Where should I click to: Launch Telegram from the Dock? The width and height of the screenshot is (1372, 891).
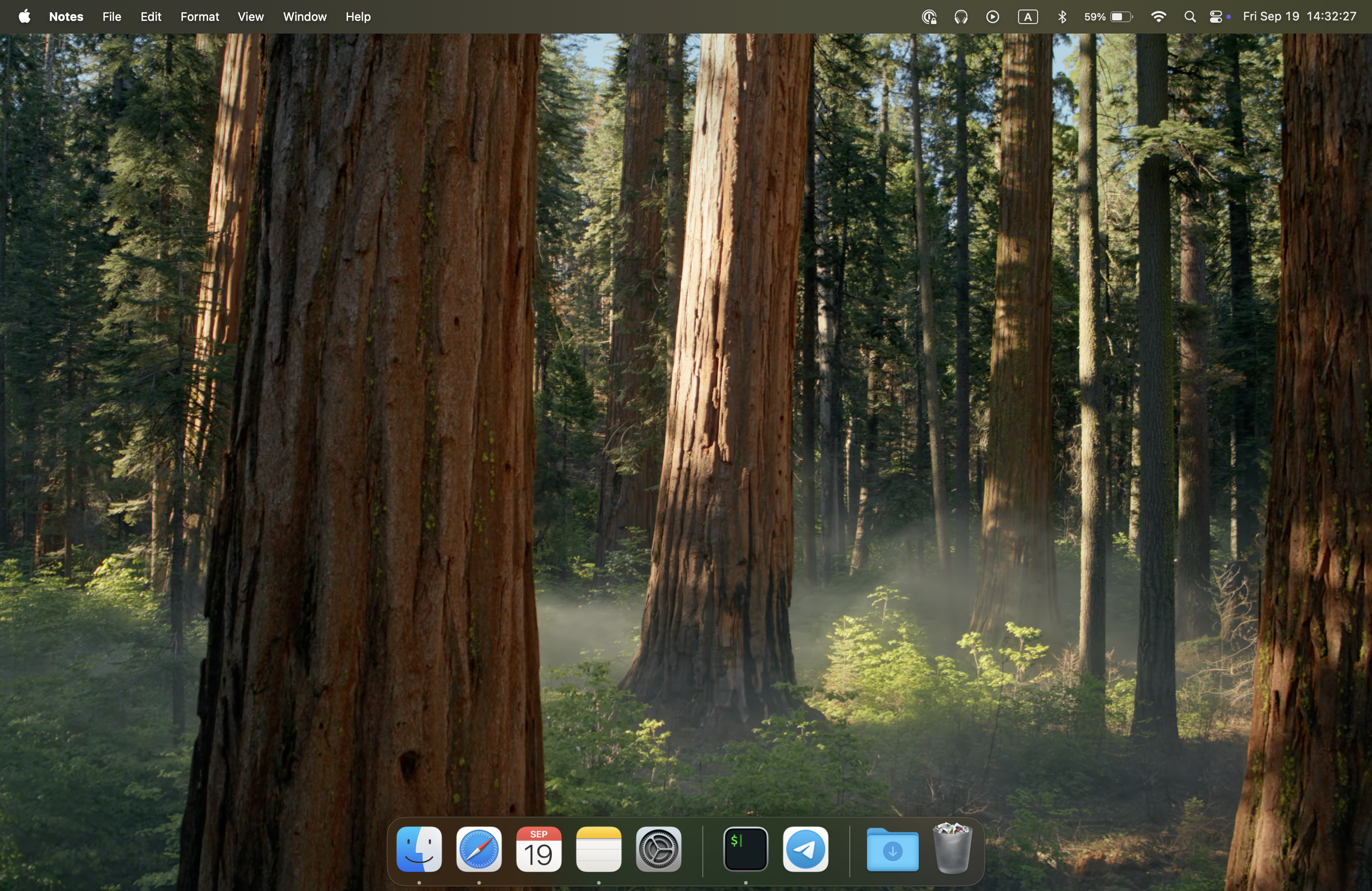coord(805,850)
